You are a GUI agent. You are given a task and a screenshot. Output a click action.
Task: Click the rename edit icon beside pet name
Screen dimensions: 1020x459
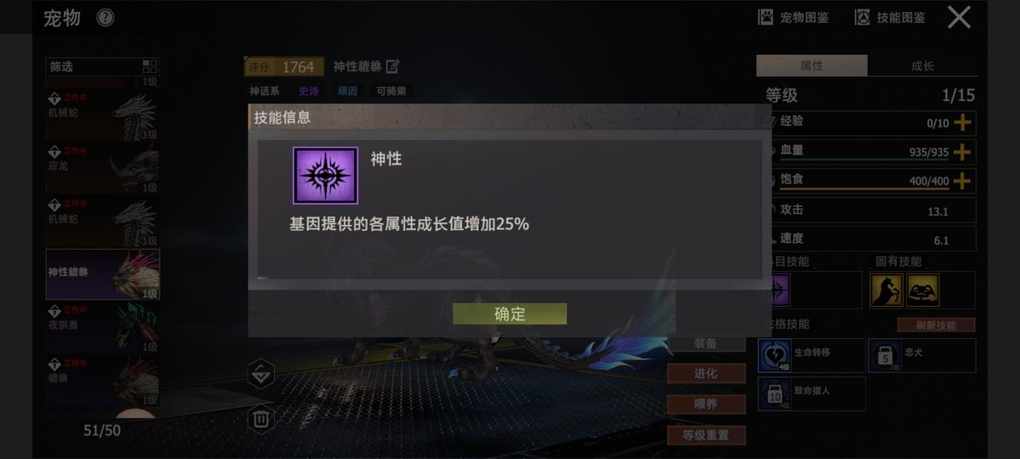tap(392, 66)
